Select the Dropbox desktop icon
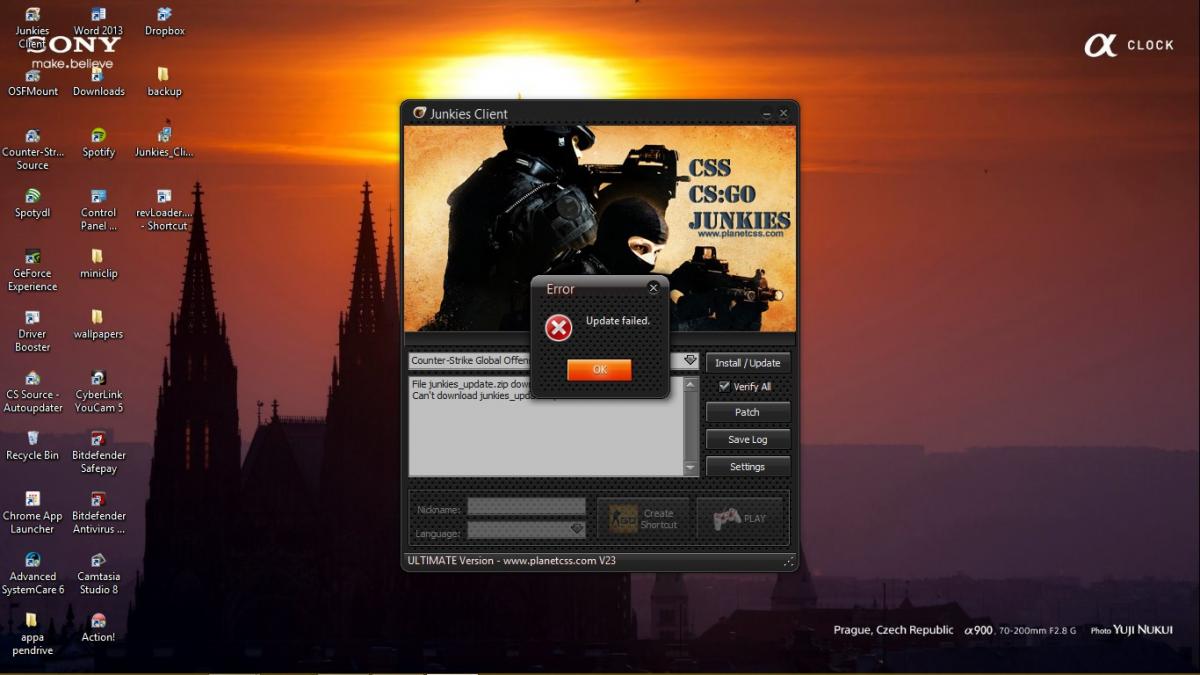Viewport: 1200px width, 675px height. click(x=165, y=22)
